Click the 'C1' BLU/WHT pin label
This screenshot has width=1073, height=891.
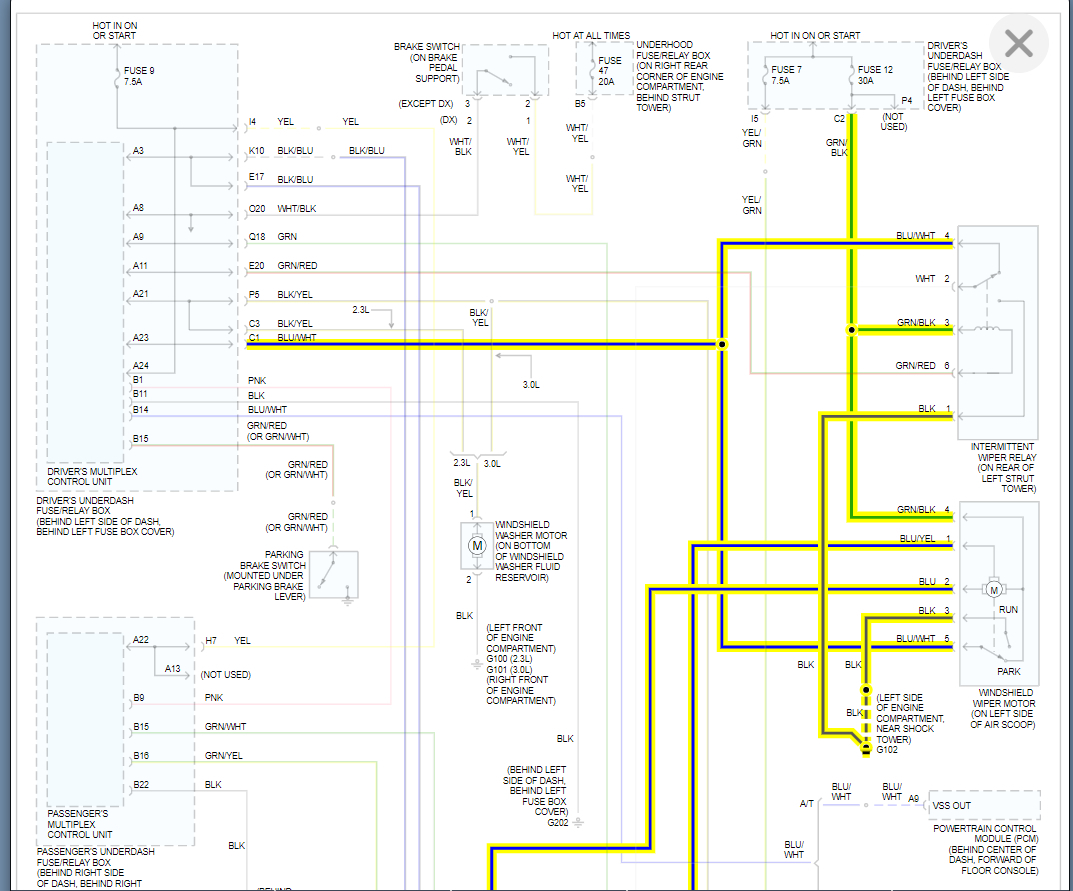254,337
